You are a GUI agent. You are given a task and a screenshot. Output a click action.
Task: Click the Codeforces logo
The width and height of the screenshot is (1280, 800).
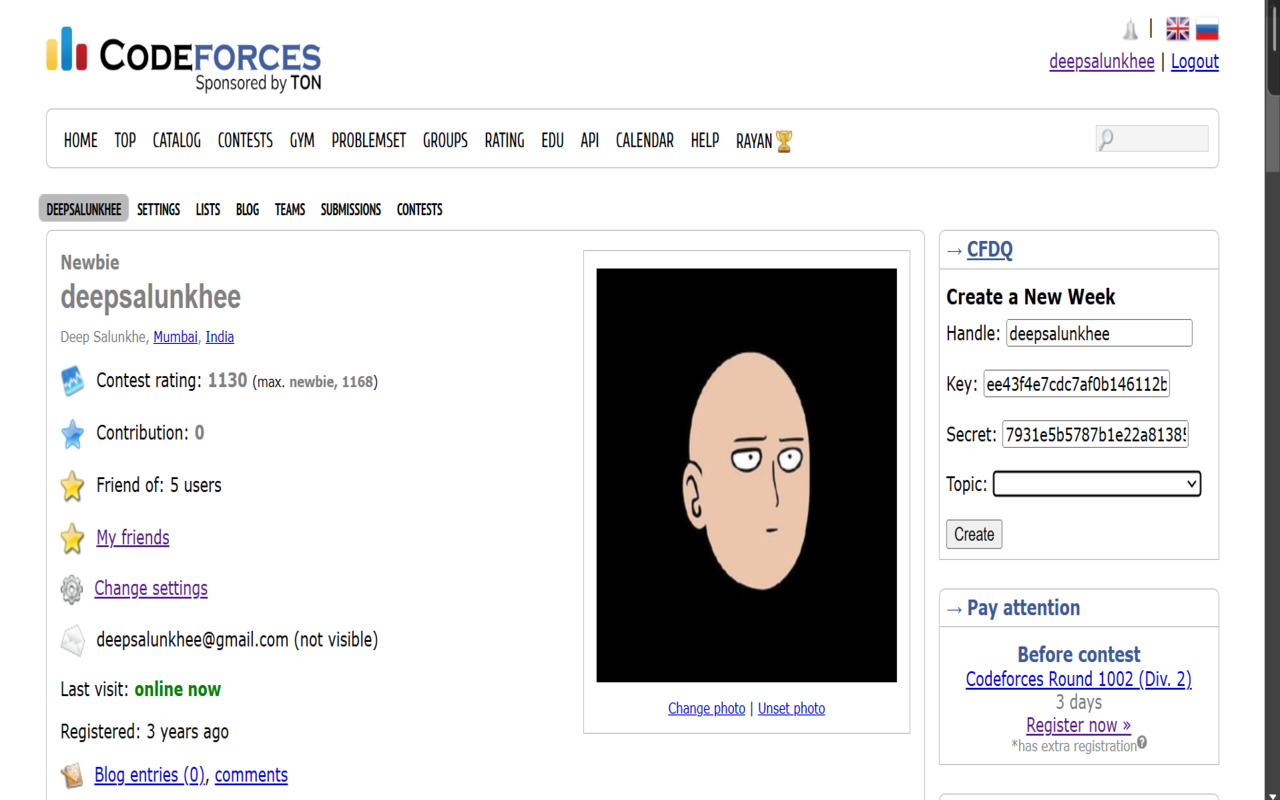coord(184,58)
